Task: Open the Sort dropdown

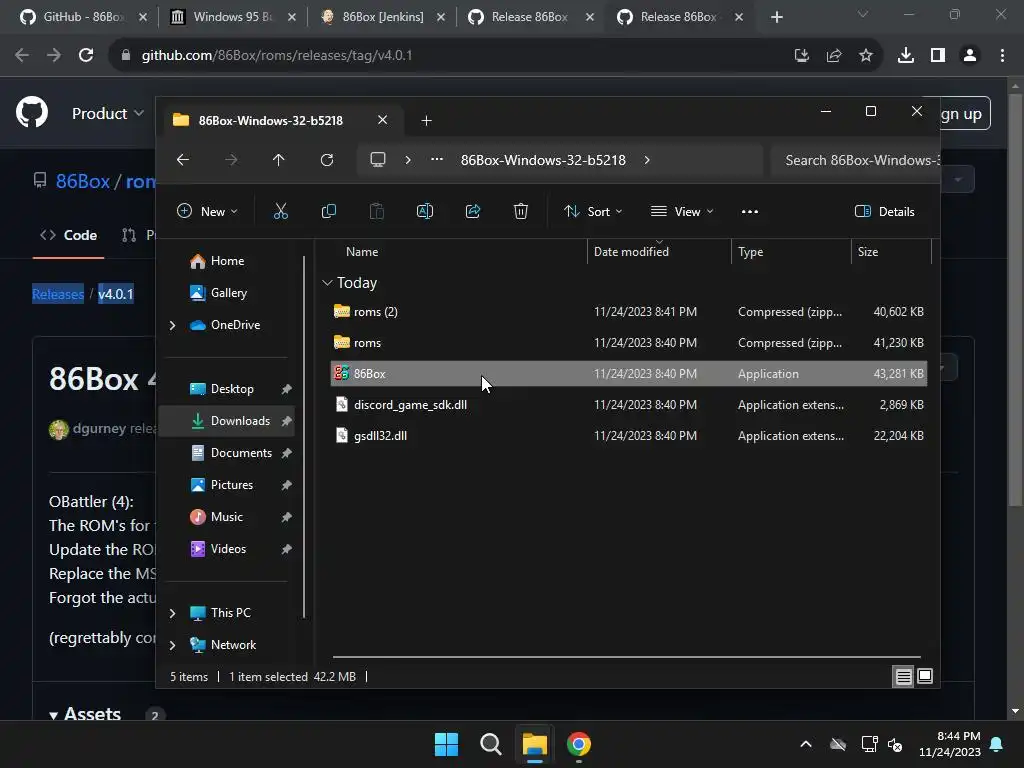Action: pos(594,212)
